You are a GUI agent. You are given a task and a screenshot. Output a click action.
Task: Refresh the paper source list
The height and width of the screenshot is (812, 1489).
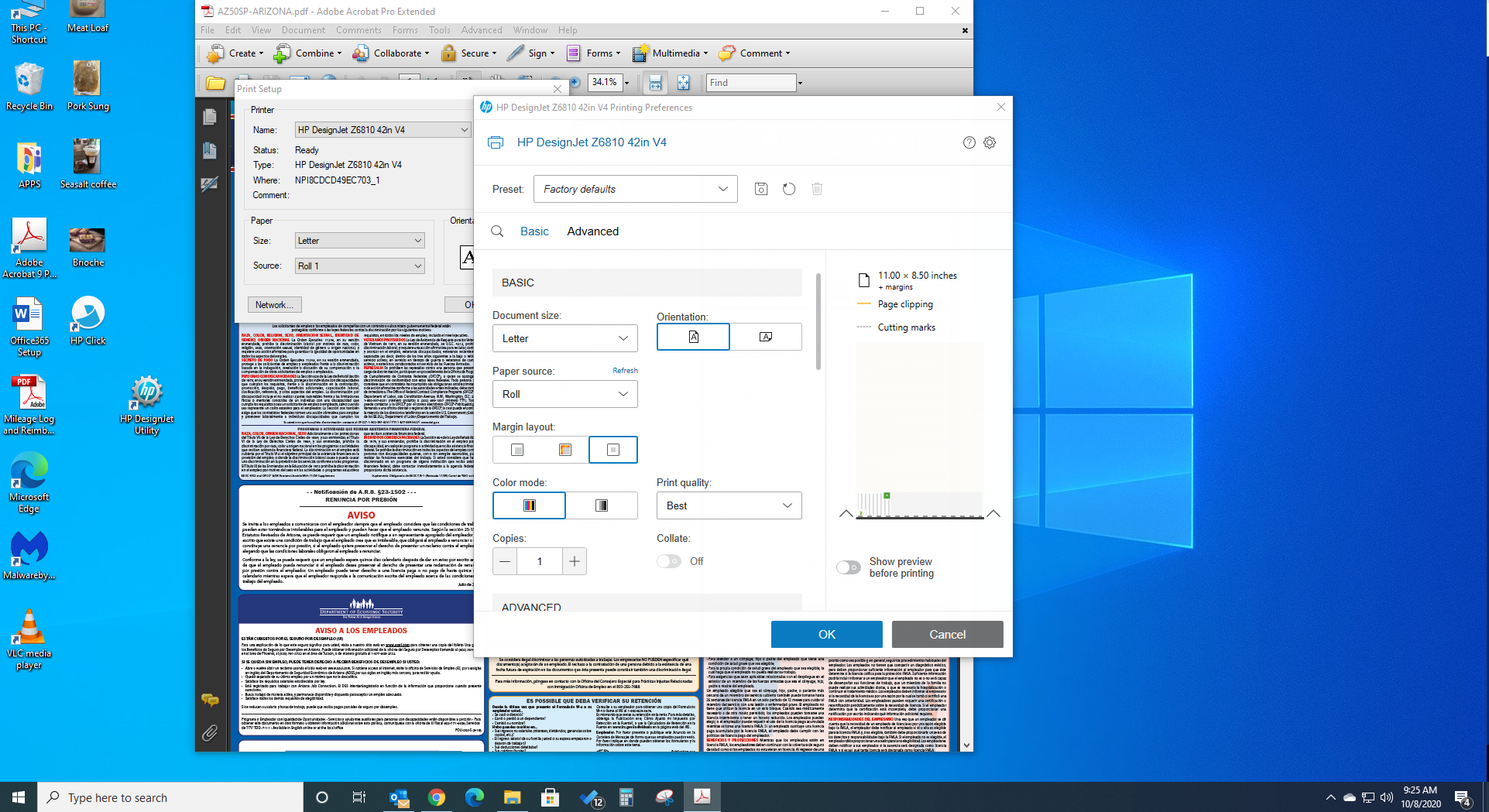625,371
